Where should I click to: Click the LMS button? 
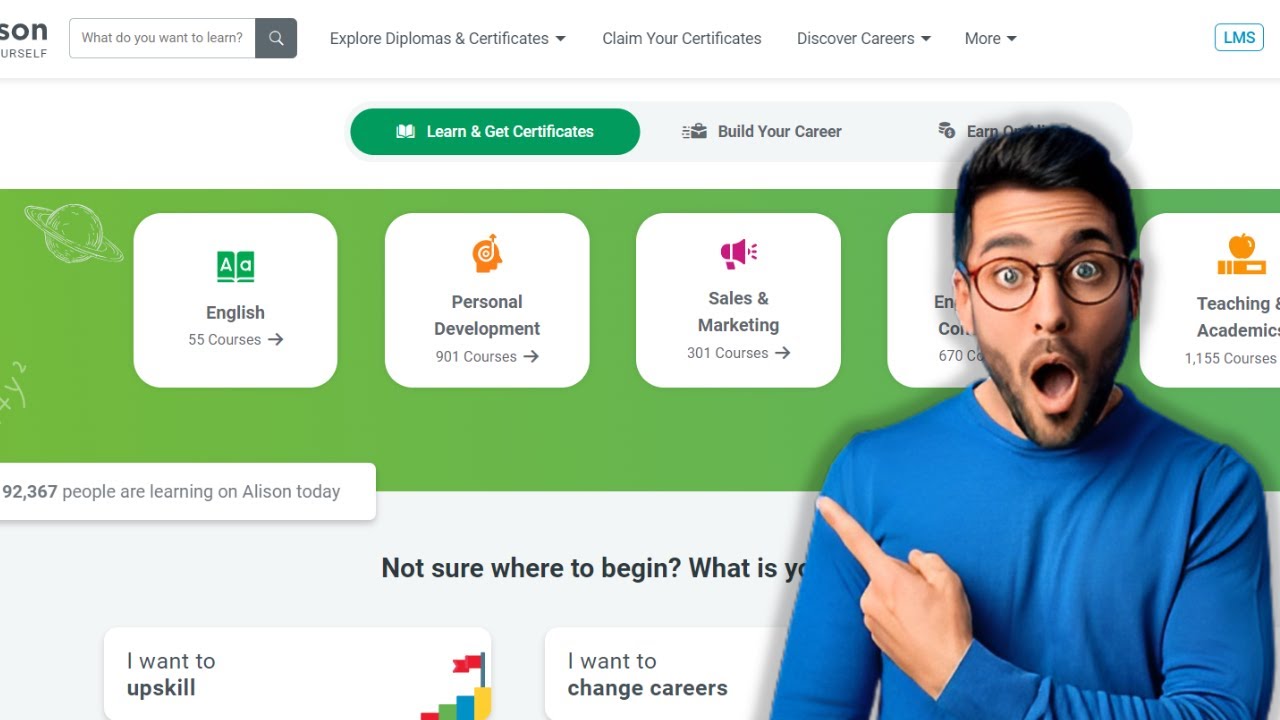[1239, 38]
